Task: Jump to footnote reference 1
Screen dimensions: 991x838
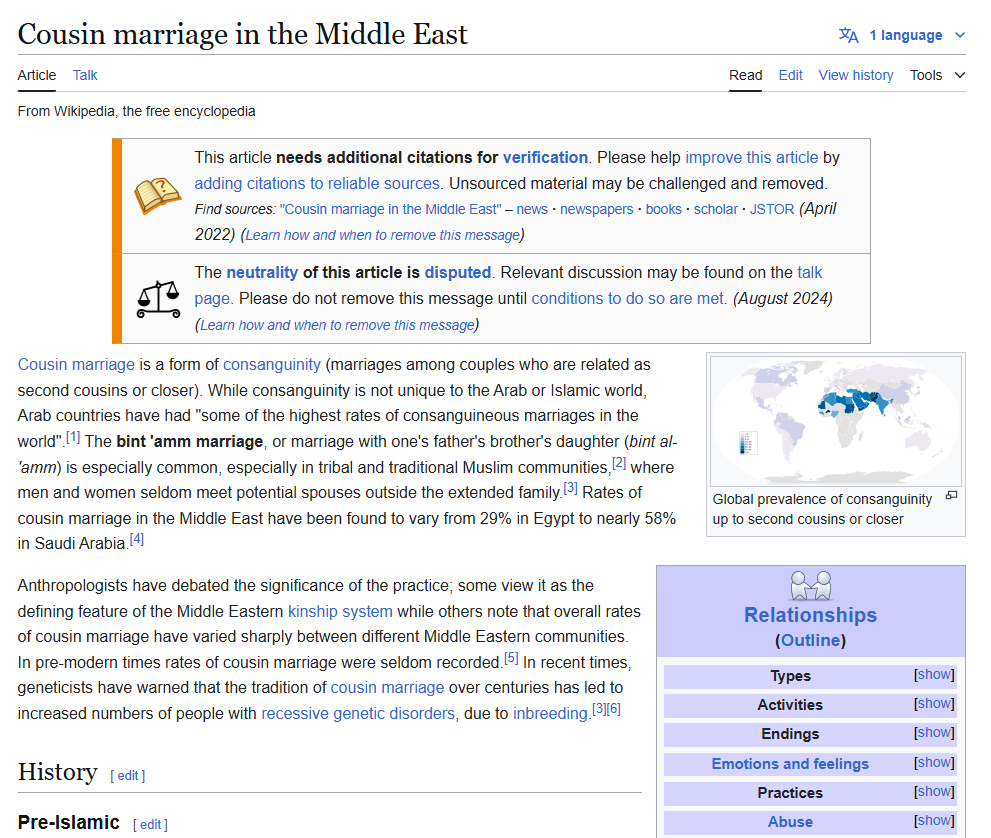Action: [73, 437]
